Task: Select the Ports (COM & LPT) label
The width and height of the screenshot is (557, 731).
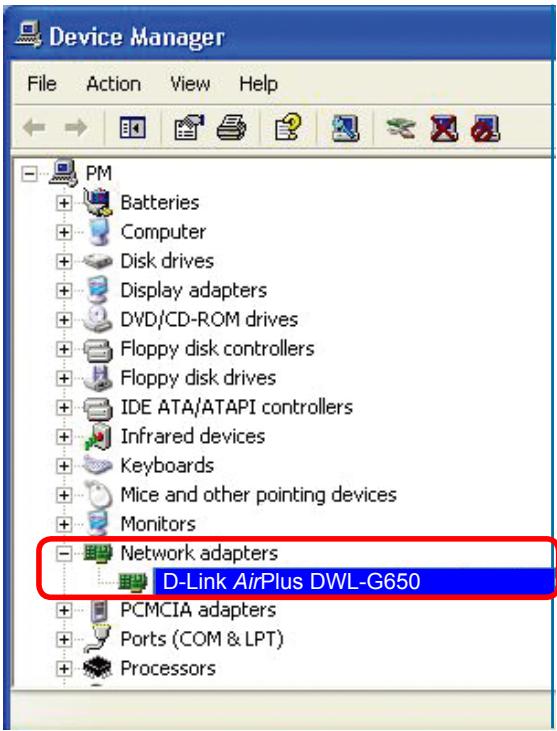Action: tap(202, 640)
